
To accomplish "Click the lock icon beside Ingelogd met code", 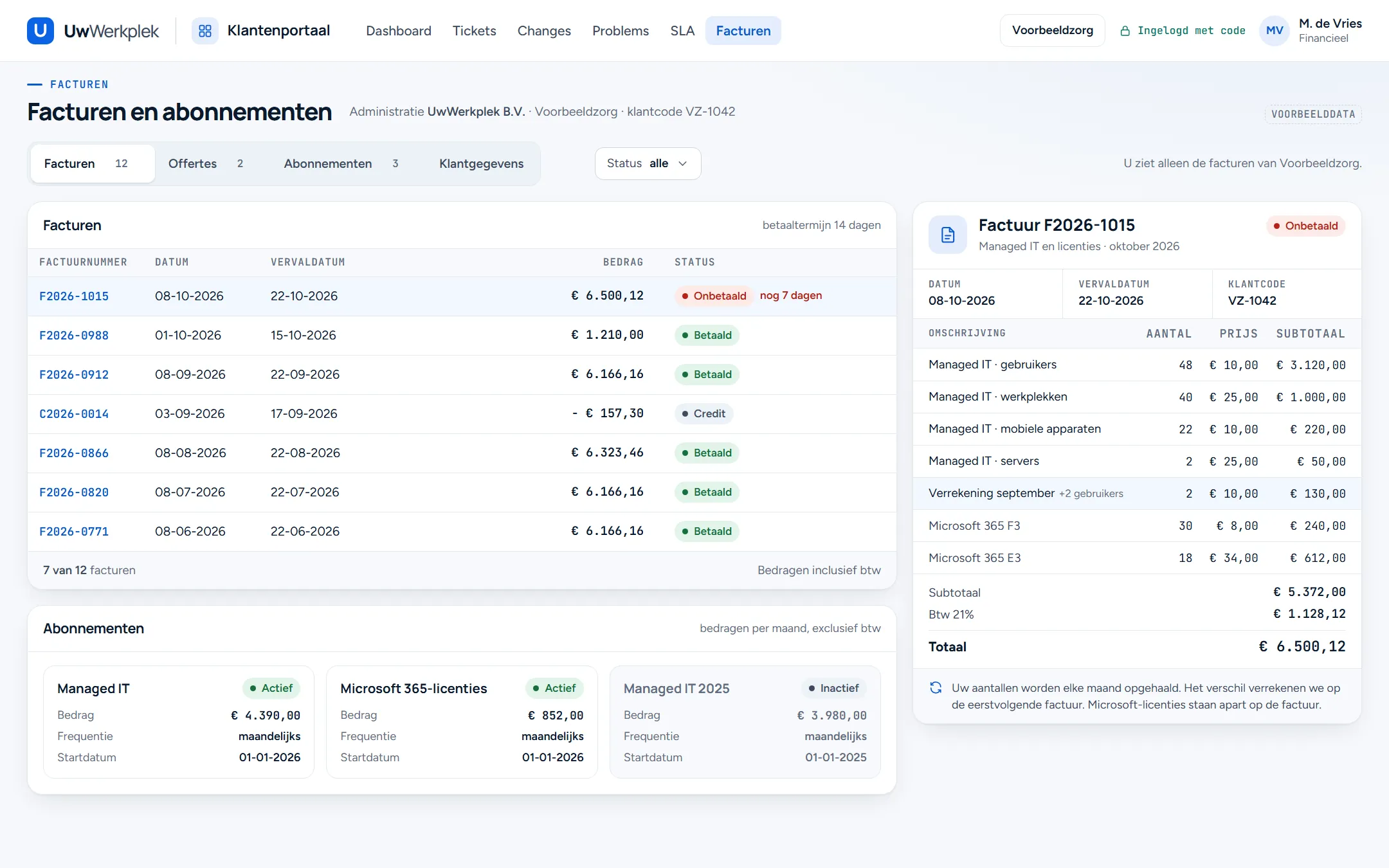I will pos(1125,31).
